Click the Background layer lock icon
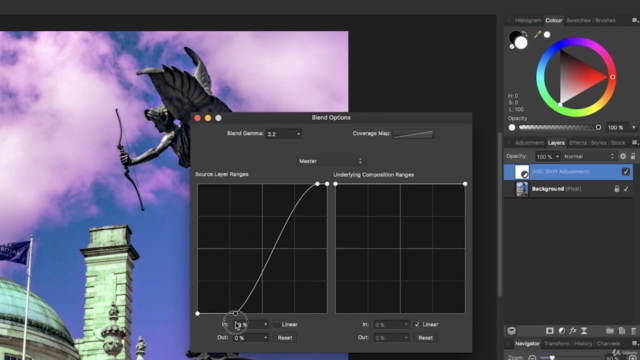This screenshot has width=640, height=360. [617, 189]
